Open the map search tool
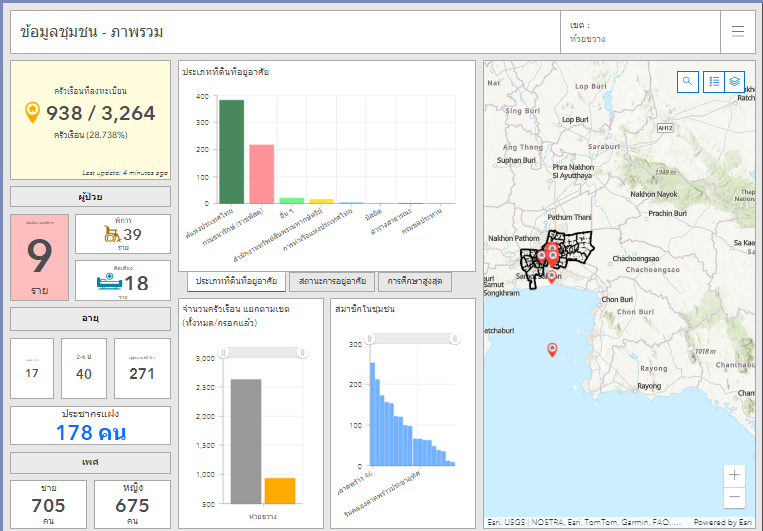This screenshot has height=531, width=763. [x=688, y=82]
